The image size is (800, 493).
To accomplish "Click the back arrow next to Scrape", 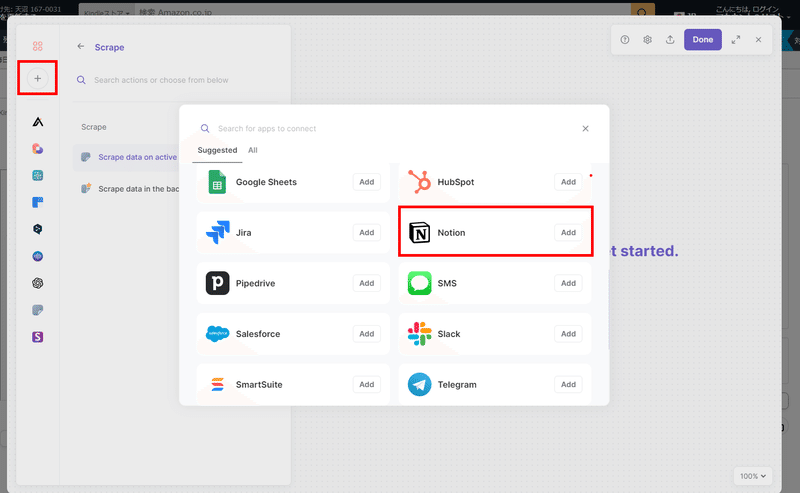I will tap(81, 46).
